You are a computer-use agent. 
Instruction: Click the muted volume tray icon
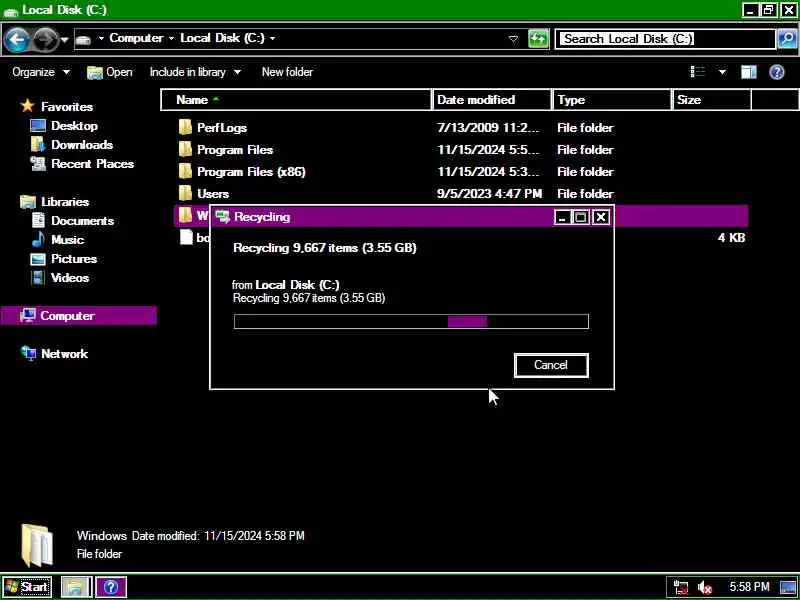tap(705, 588)
